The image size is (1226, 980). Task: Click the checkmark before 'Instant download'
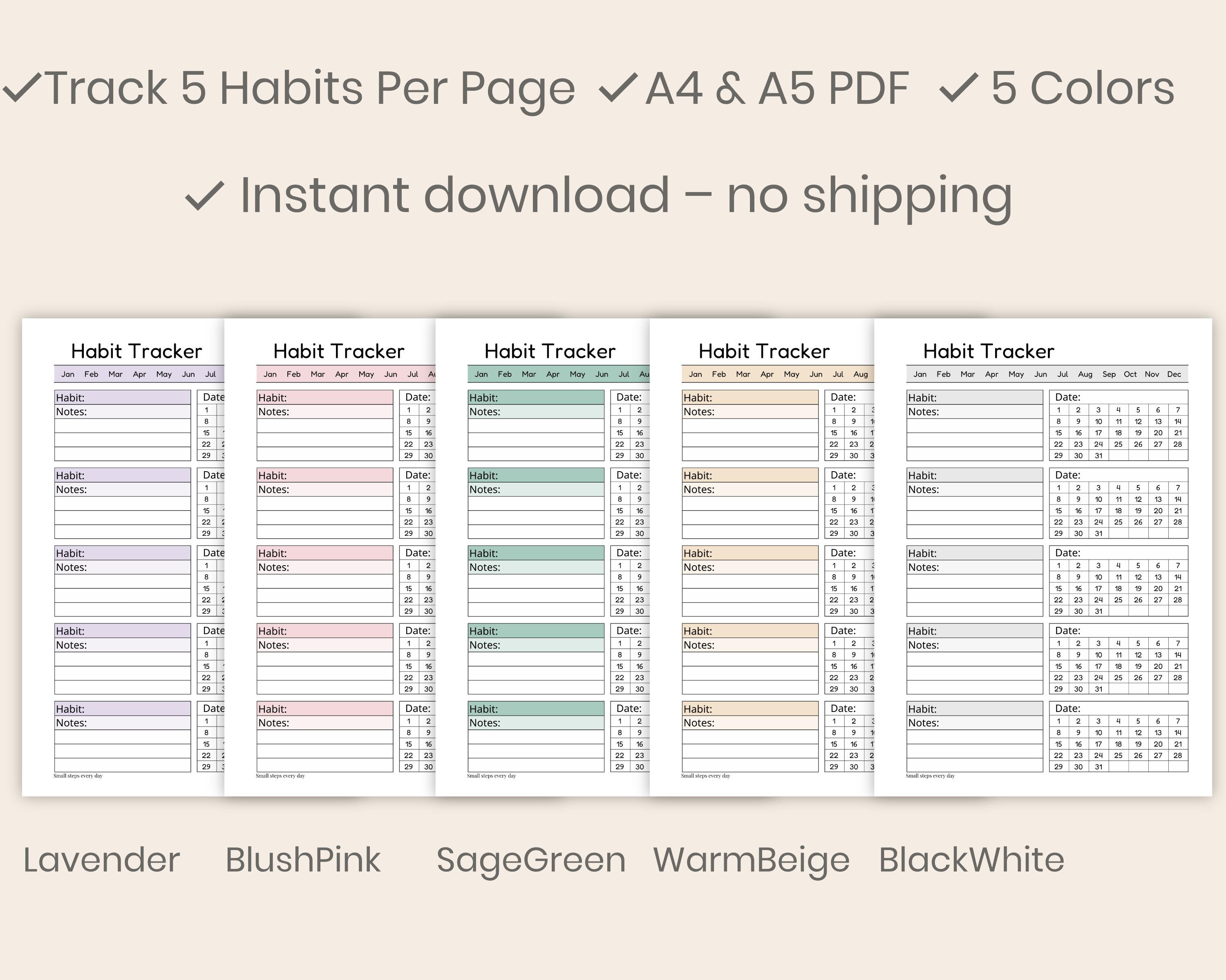pyautogui.click(x=205, y=196)
